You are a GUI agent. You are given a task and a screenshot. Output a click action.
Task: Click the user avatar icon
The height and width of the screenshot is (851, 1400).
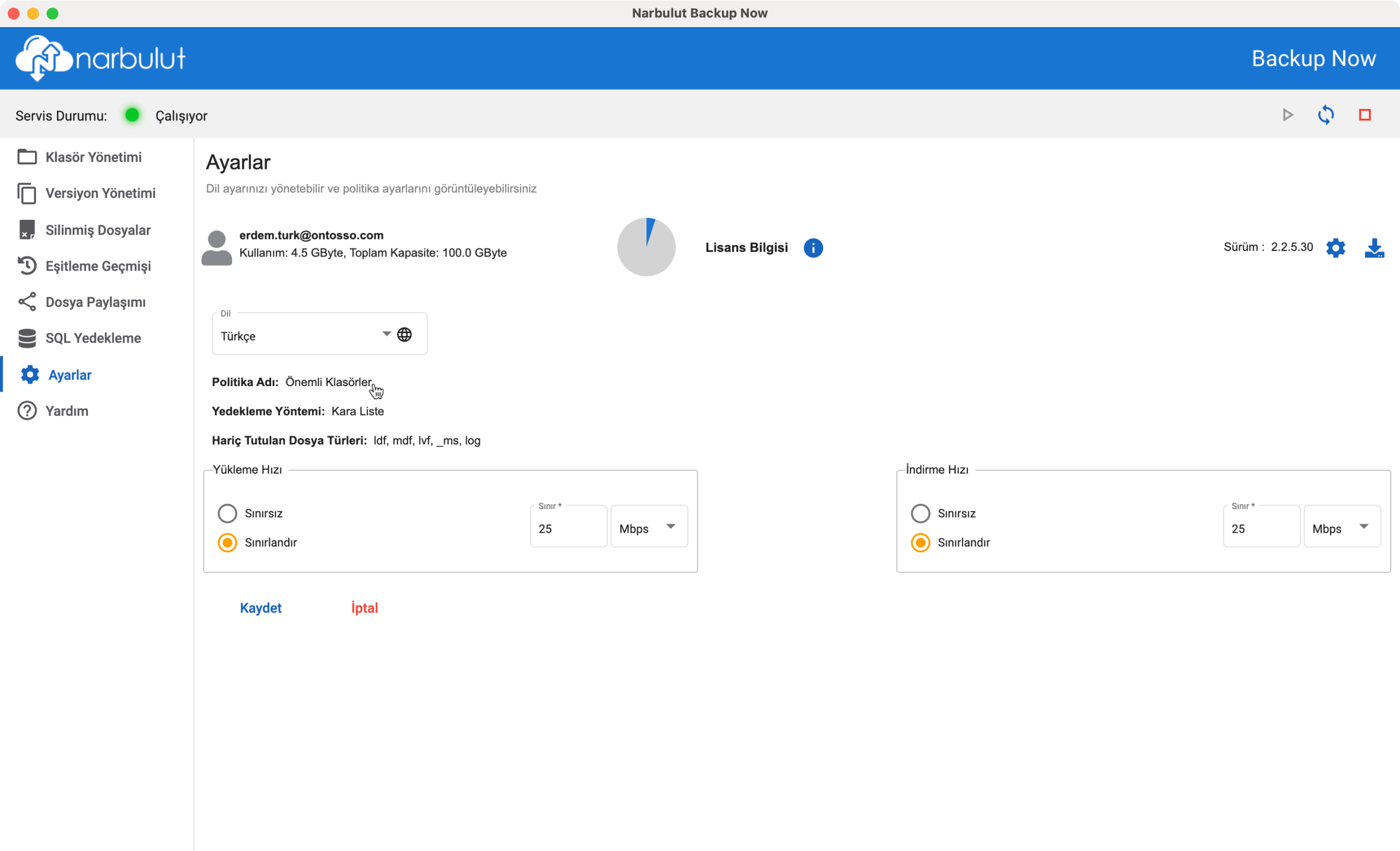coord(217,248)
